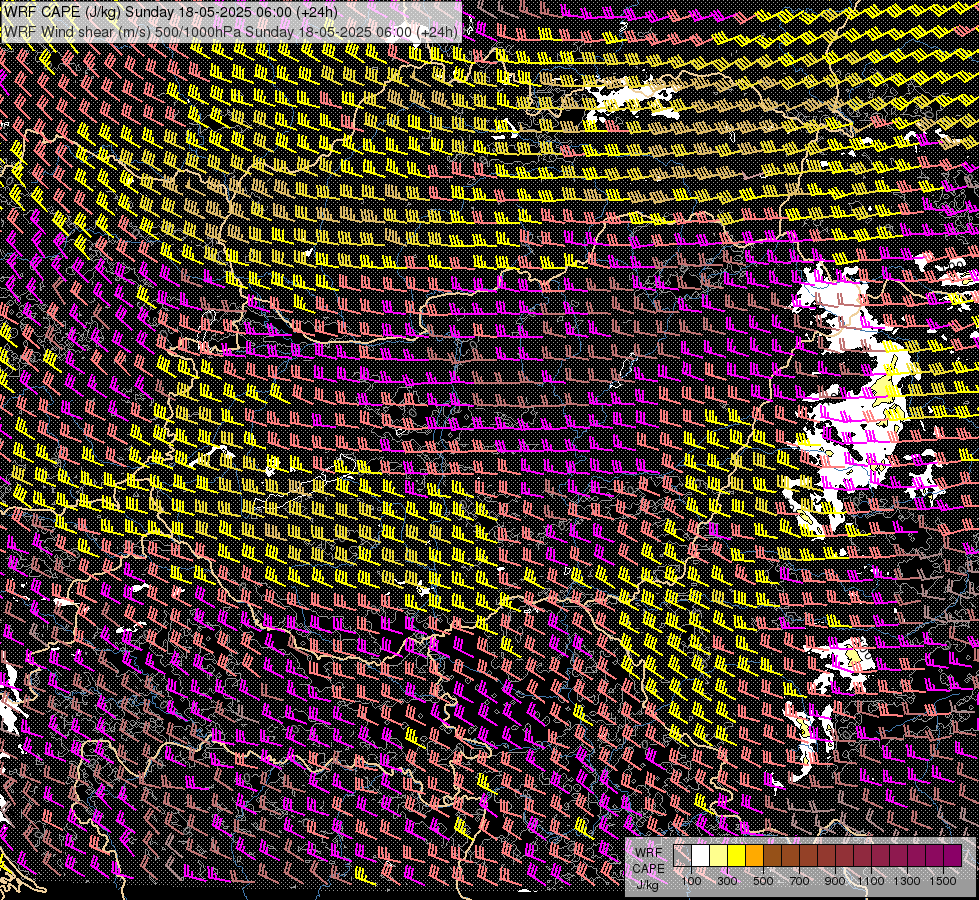The width and height of the screenshot is (979, 900).
Task: Click the WRF CAPE (J/kg) title line
Action: 171,12
